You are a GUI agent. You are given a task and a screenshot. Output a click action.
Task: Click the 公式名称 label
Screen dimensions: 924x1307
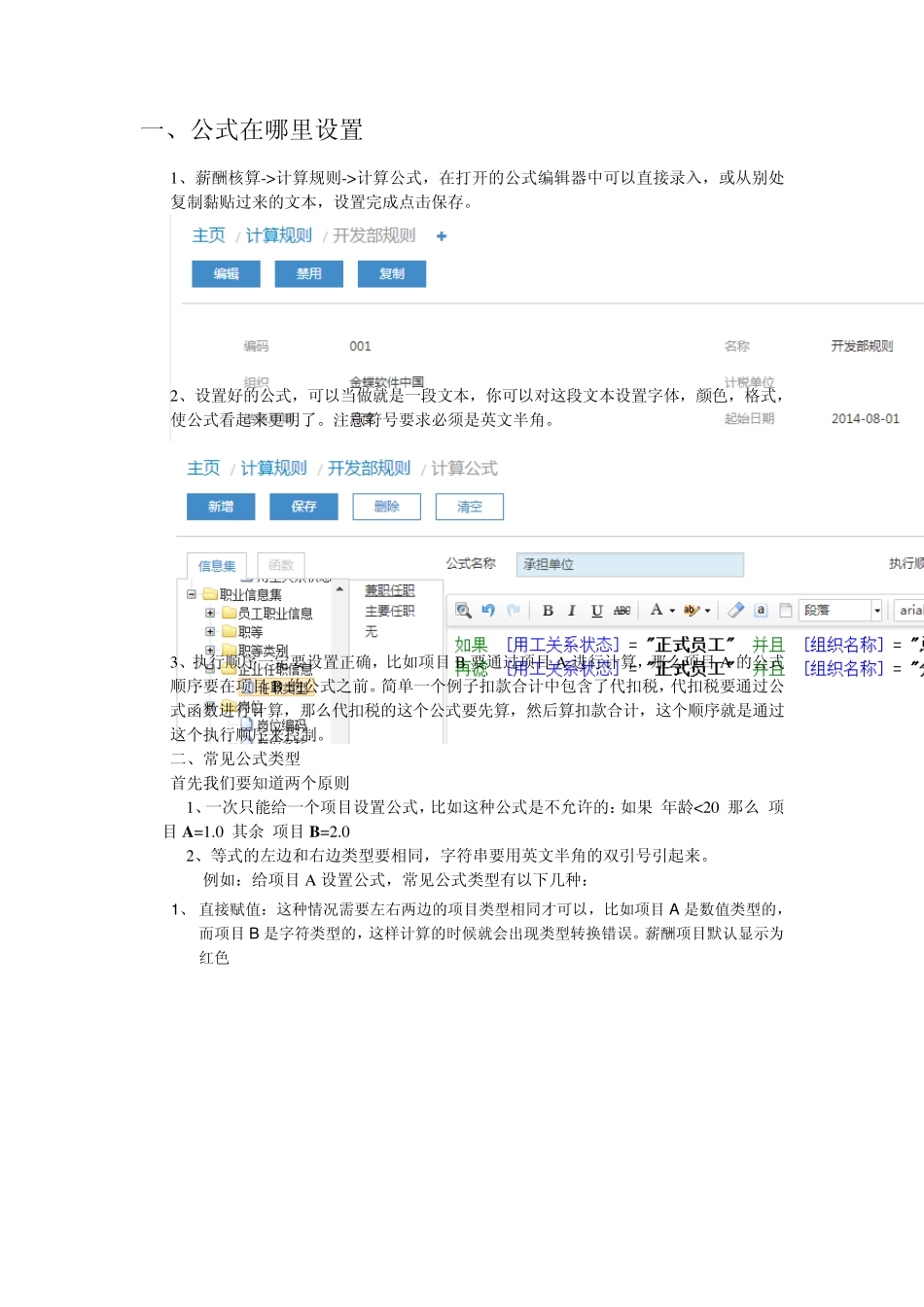(x=471, y=563)
